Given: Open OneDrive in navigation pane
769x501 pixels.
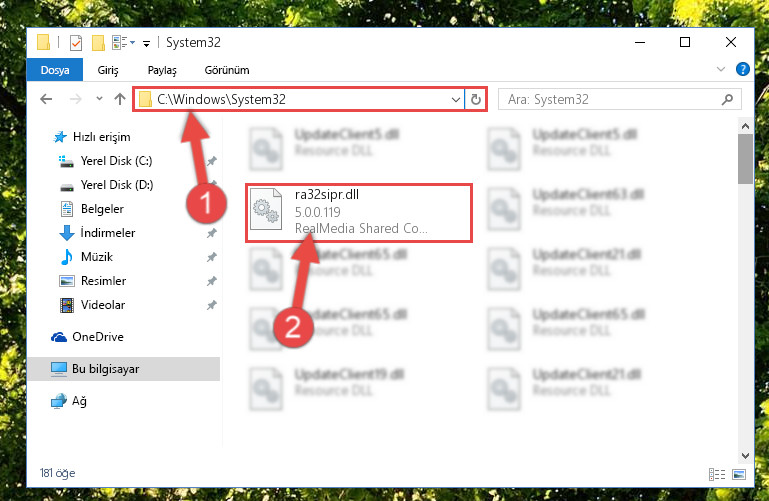Looking at the screenshot, I should [x=98, y=337].
